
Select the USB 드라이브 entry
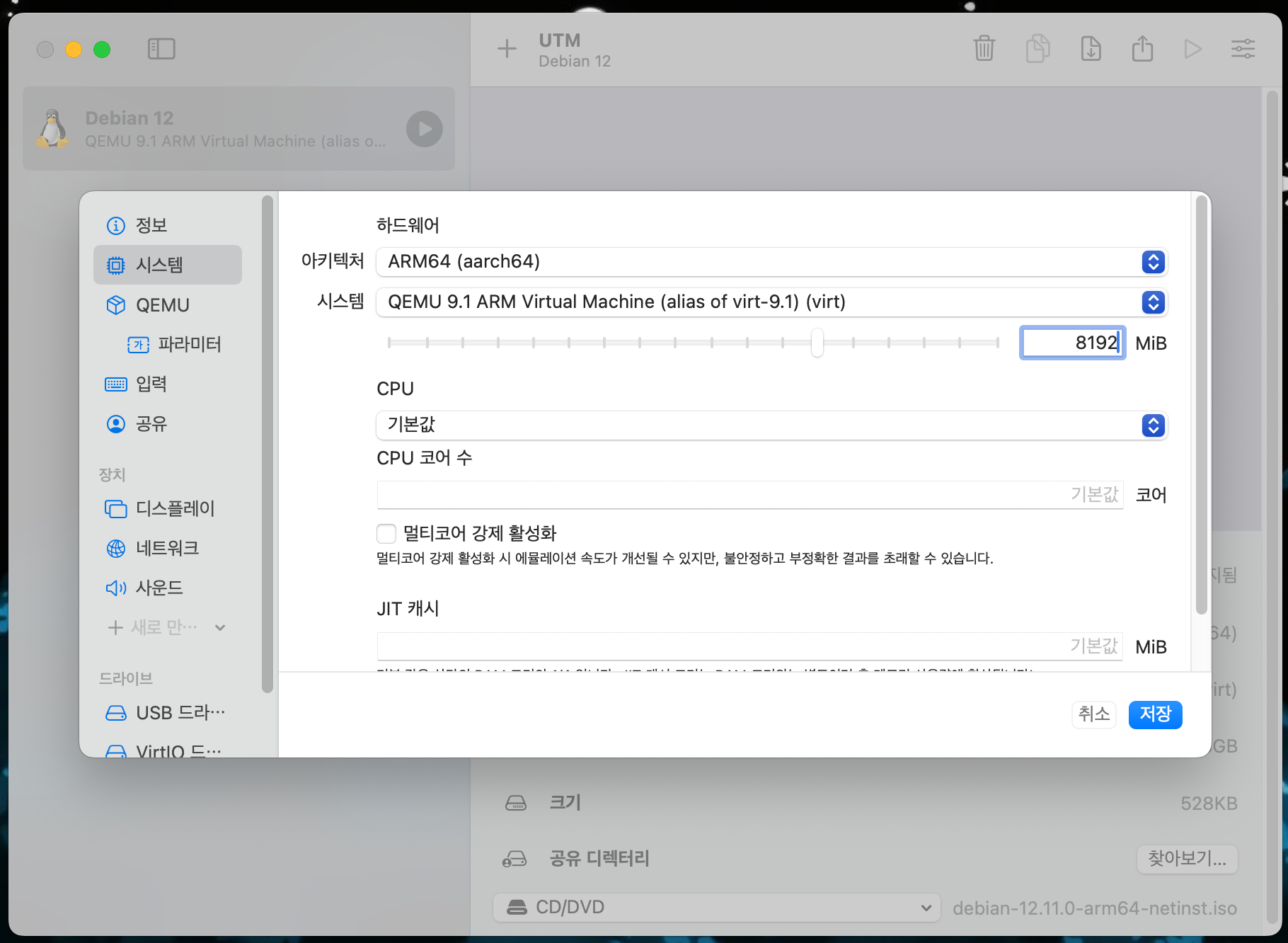[168, 713]
